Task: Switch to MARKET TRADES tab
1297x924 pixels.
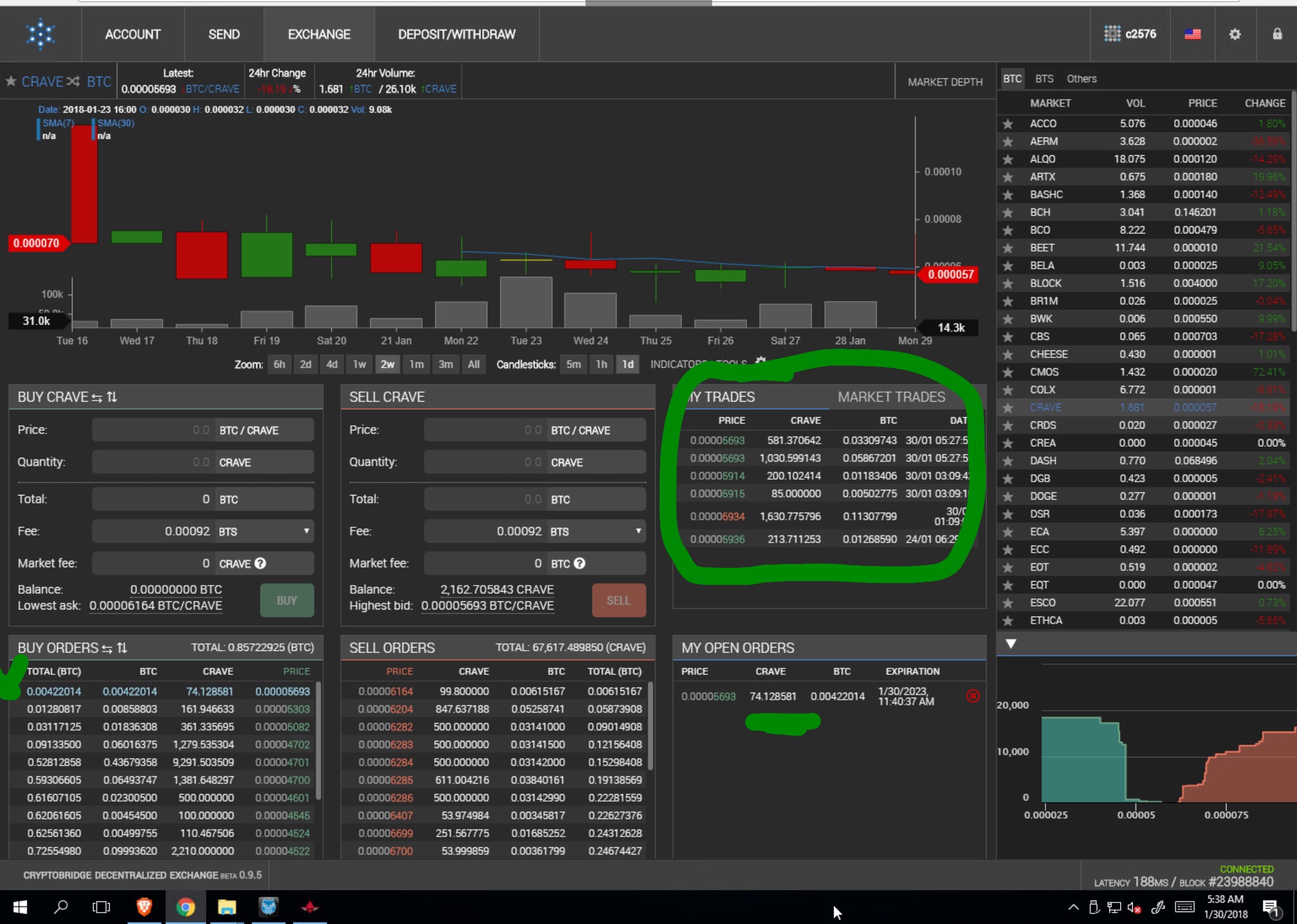Action: click(891, 397)
